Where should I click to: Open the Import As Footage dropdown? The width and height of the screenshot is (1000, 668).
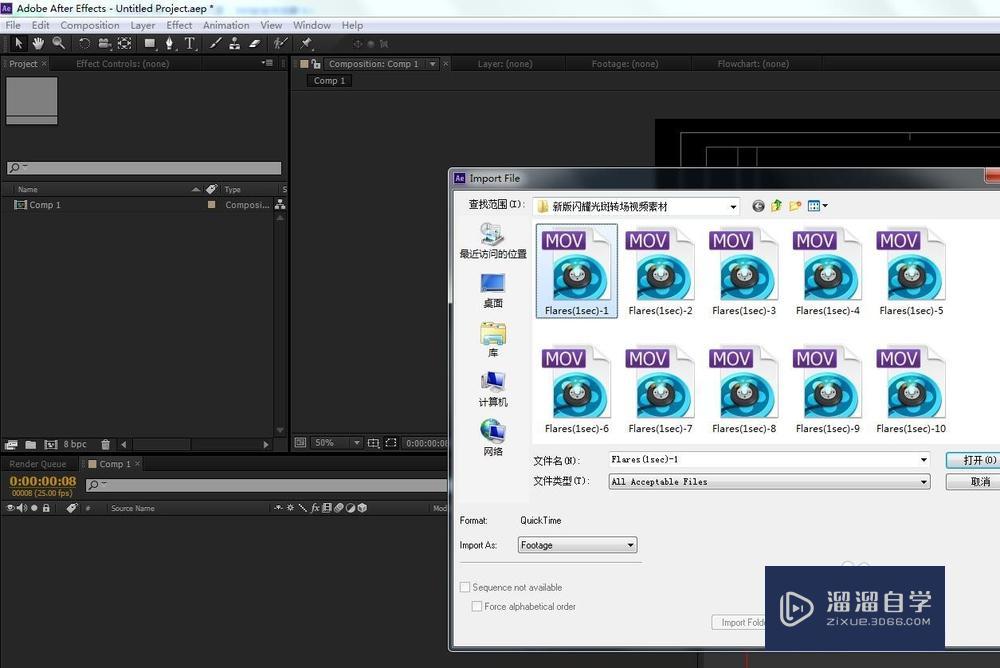point(577,545)
